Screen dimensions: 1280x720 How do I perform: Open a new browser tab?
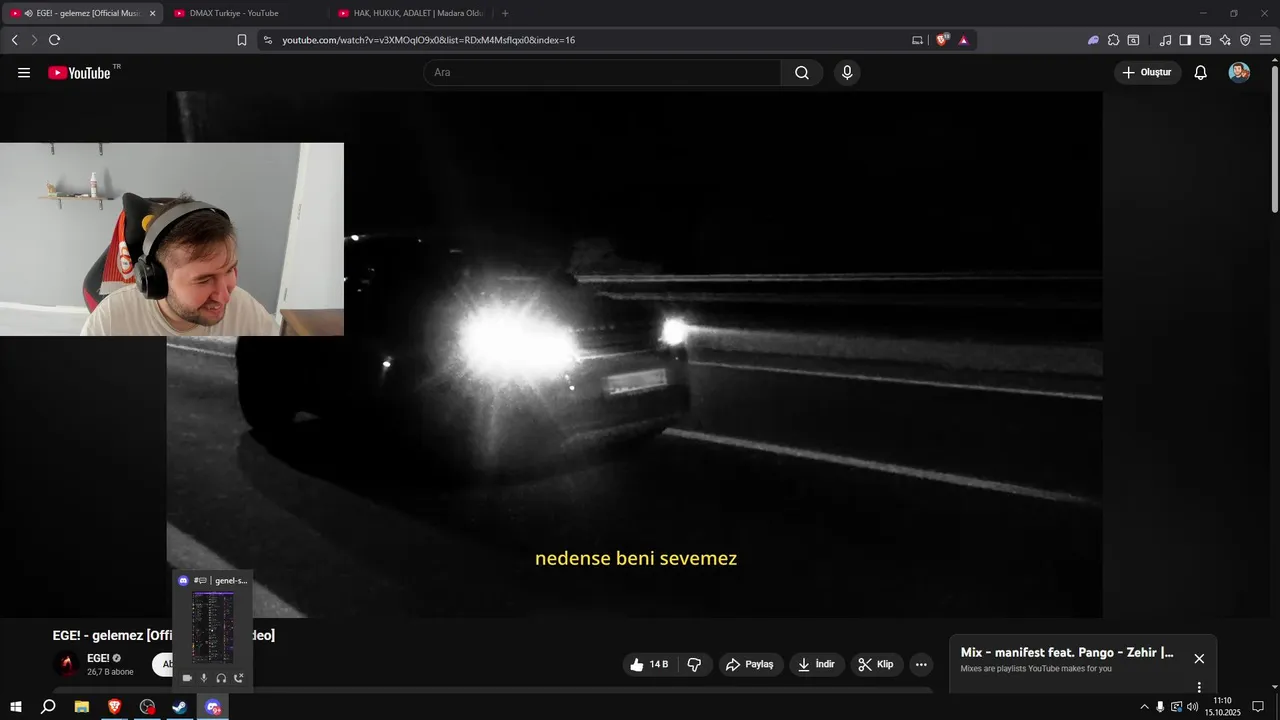click(505, 13)
